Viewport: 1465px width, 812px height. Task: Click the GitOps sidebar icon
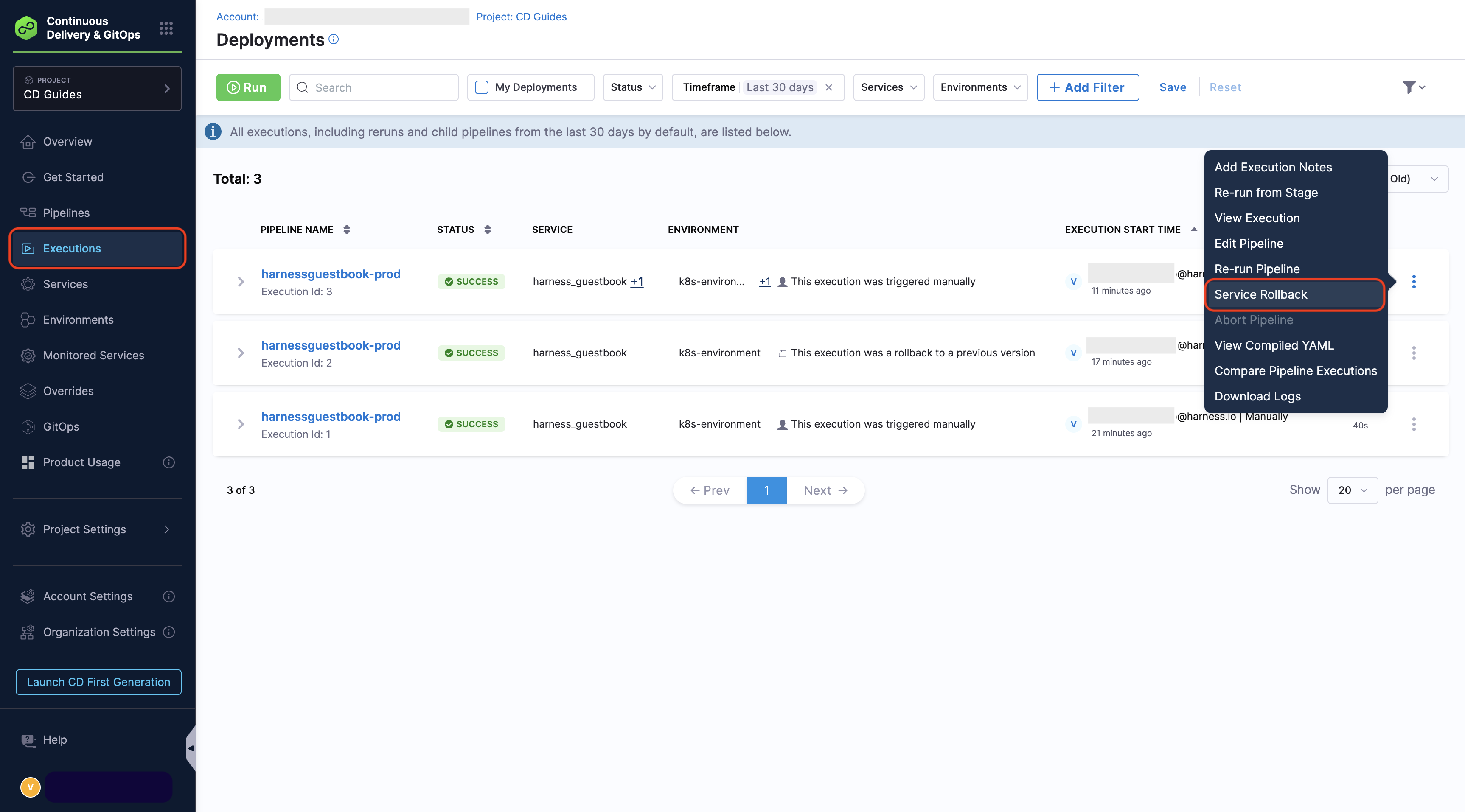28,426
